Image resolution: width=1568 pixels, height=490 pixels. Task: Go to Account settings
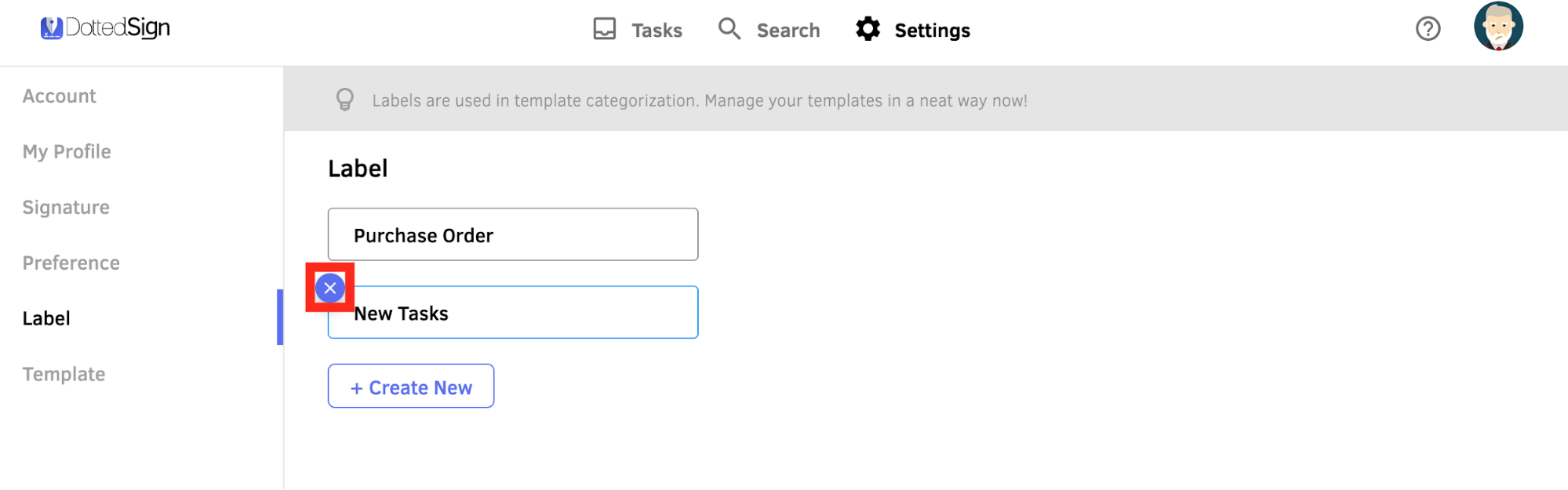60,96
